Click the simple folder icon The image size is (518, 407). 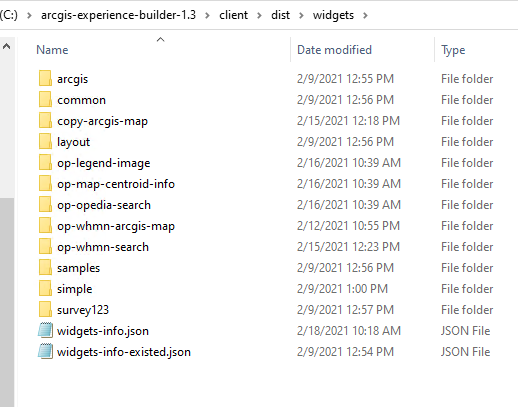tap(45, 289)
